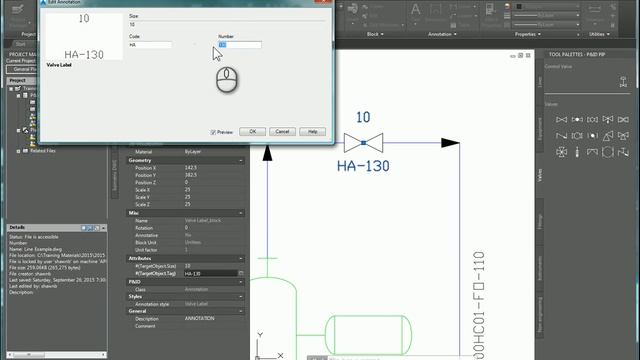Image resolution: width=640 pixels, height=360 pixels.
Task: Collapse the Geometry properties section
Action: [241, 160]
